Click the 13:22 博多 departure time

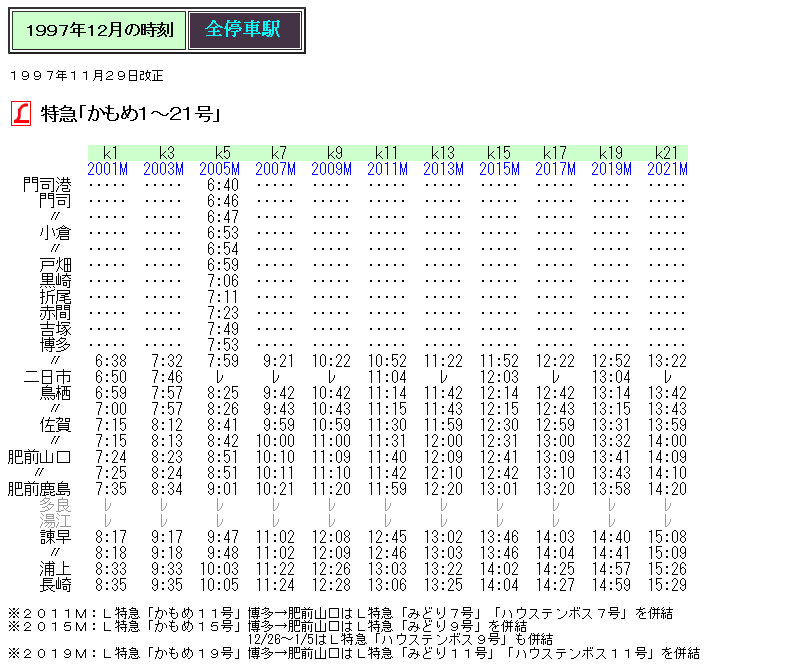coord(667,361)
